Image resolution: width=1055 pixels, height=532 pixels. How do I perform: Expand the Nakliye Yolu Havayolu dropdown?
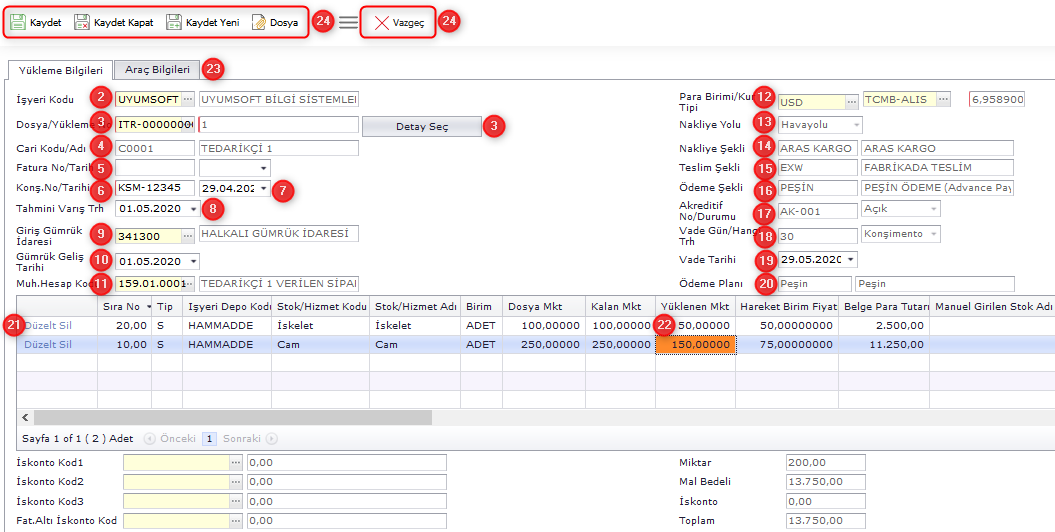[x=856, y=125]
